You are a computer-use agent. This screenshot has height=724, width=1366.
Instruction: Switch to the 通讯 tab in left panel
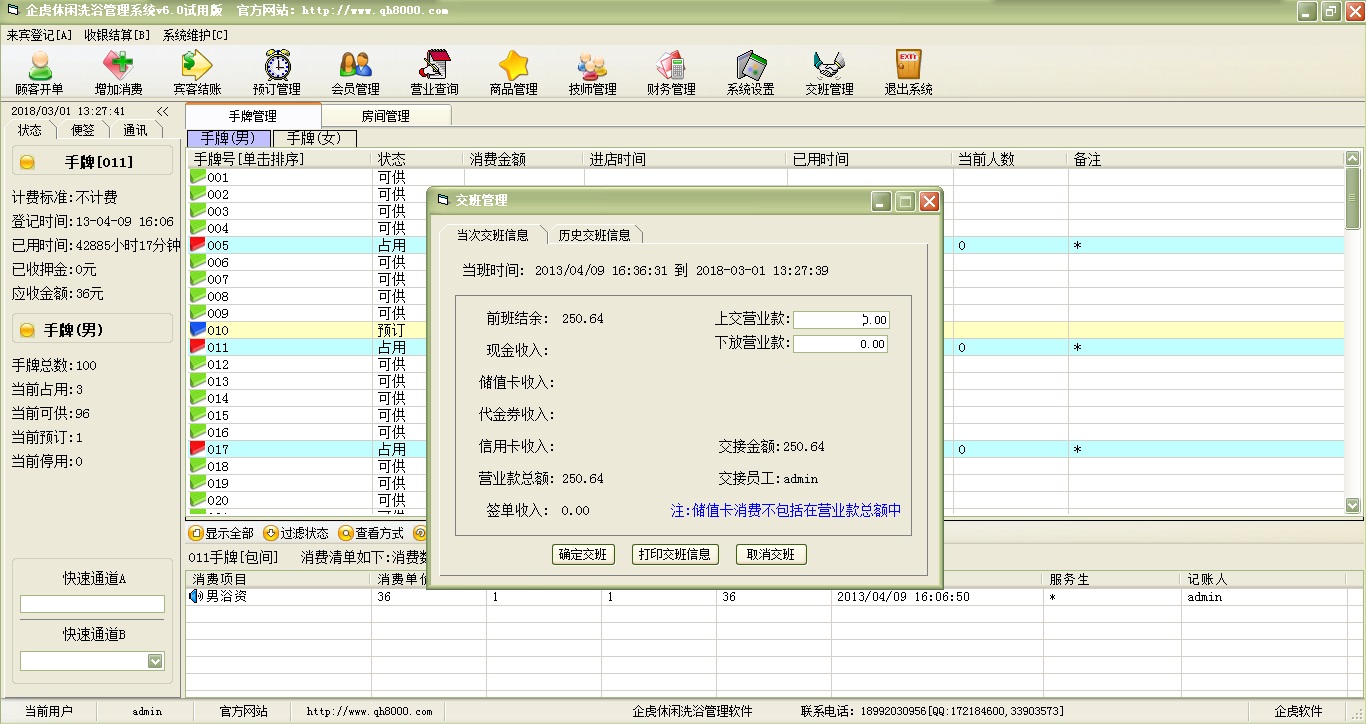pos(136,130)
